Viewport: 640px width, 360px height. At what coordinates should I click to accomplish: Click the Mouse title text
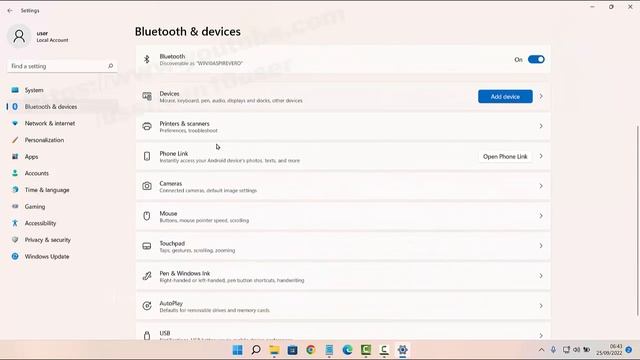168,213
